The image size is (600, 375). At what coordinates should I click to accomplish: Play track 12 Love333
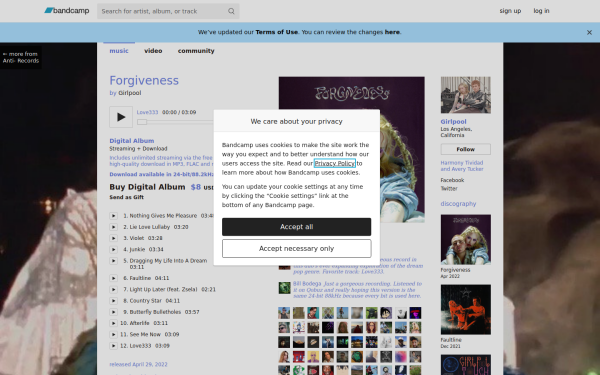tap(113, 346)
